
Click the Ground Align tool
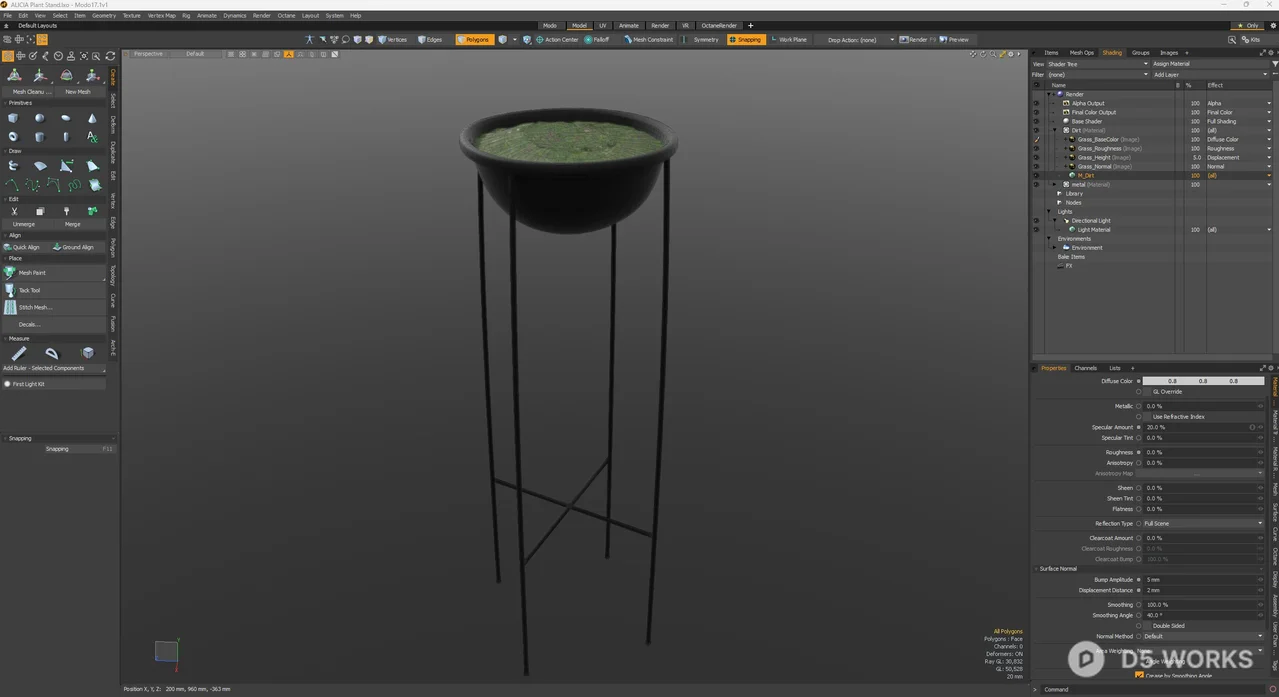coord(73,247)
